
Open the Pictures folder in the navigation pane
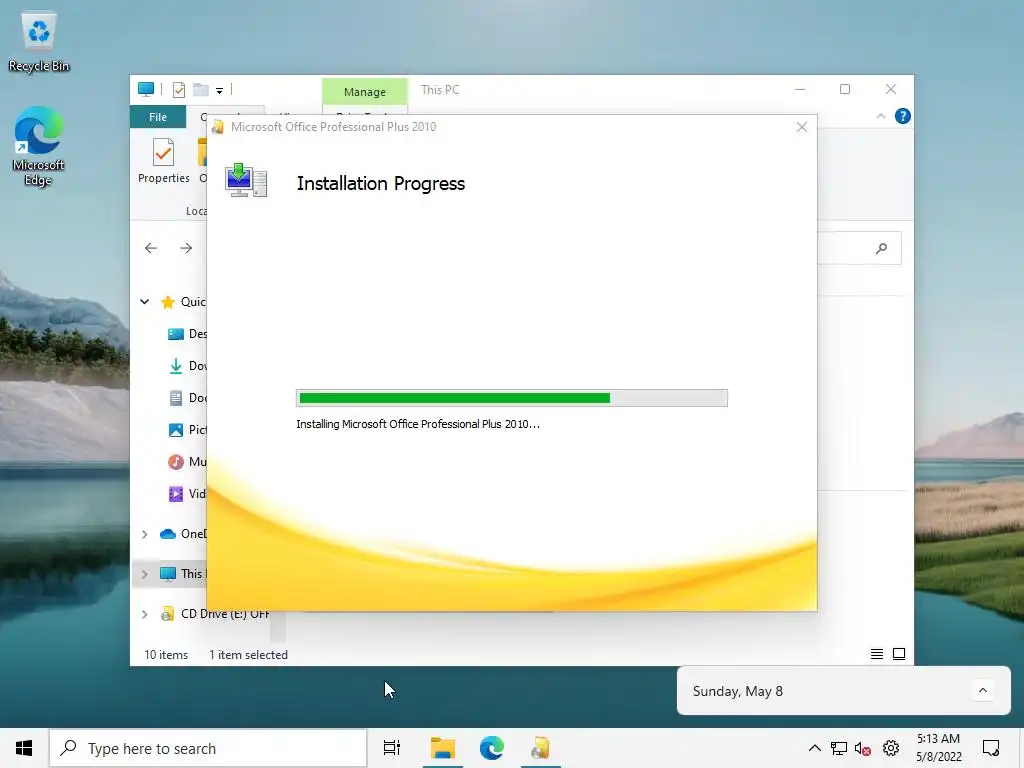pyautogui.click(x=187, y=430)
